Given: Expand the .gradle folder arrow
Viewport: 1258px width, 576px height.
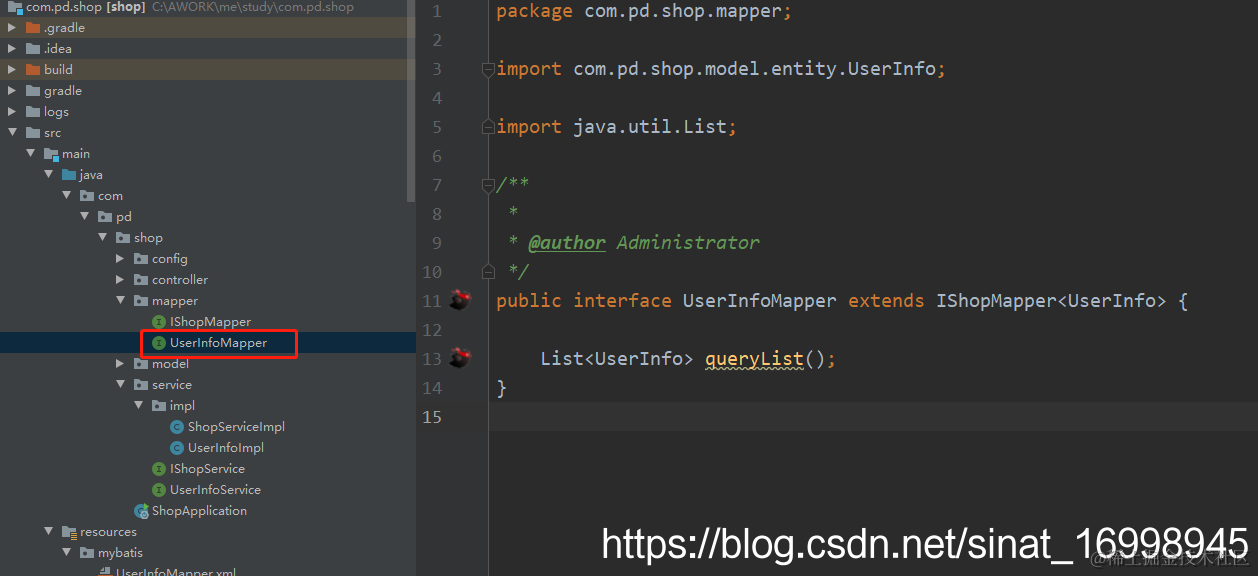Looking at the screenshot, I should [12, 28].
